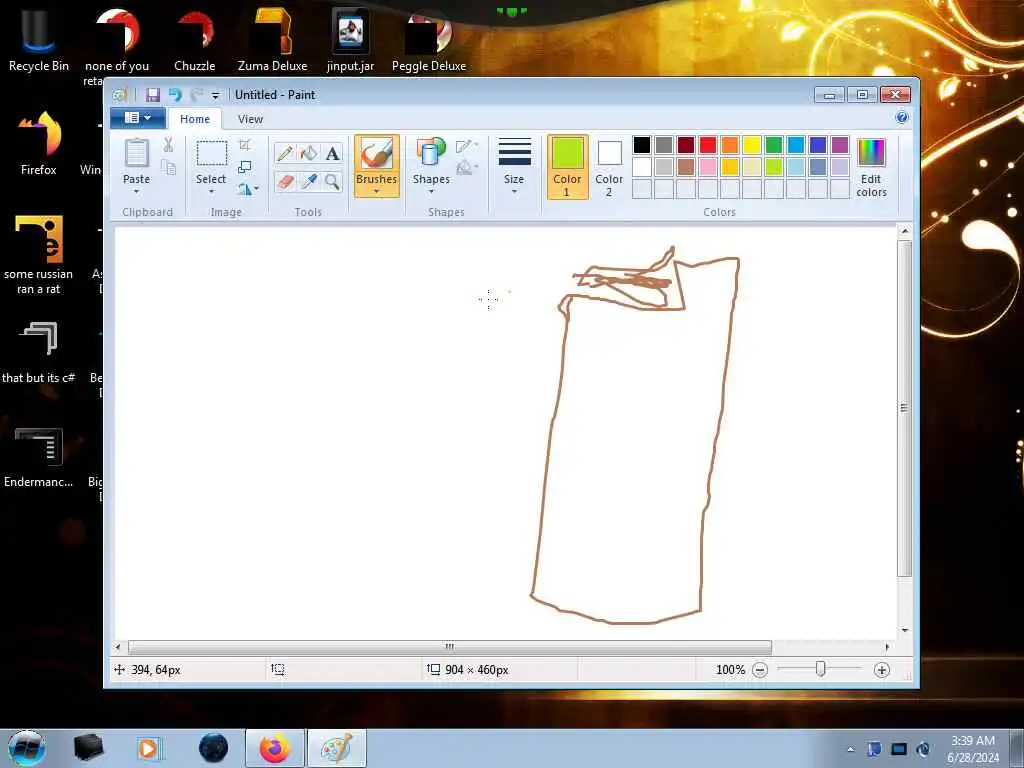Click the Windows Start orb
This screenshot has width=1024, height=768.
click(x=27, y=748)
